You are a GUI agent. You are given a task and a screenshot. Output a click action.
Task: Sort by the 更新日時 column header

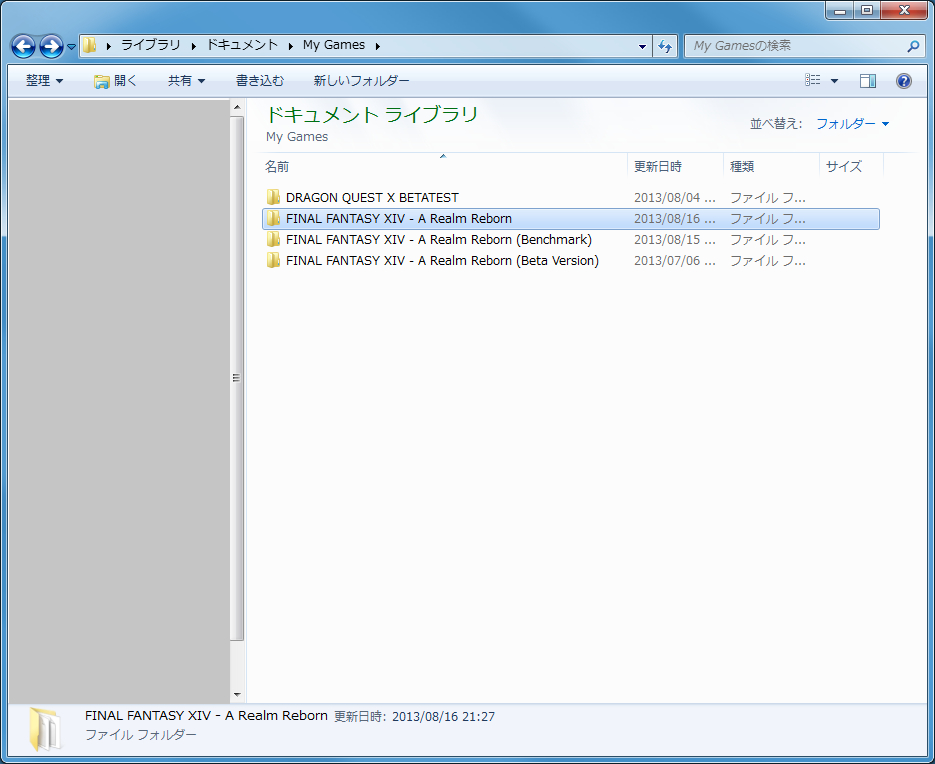click(676, 166)
